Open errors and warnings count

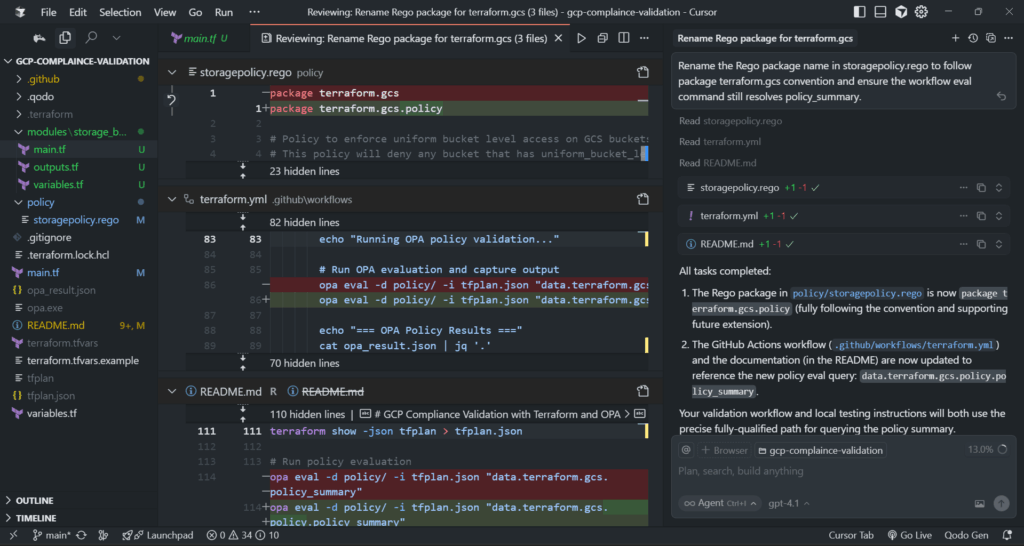click(243, 536)
